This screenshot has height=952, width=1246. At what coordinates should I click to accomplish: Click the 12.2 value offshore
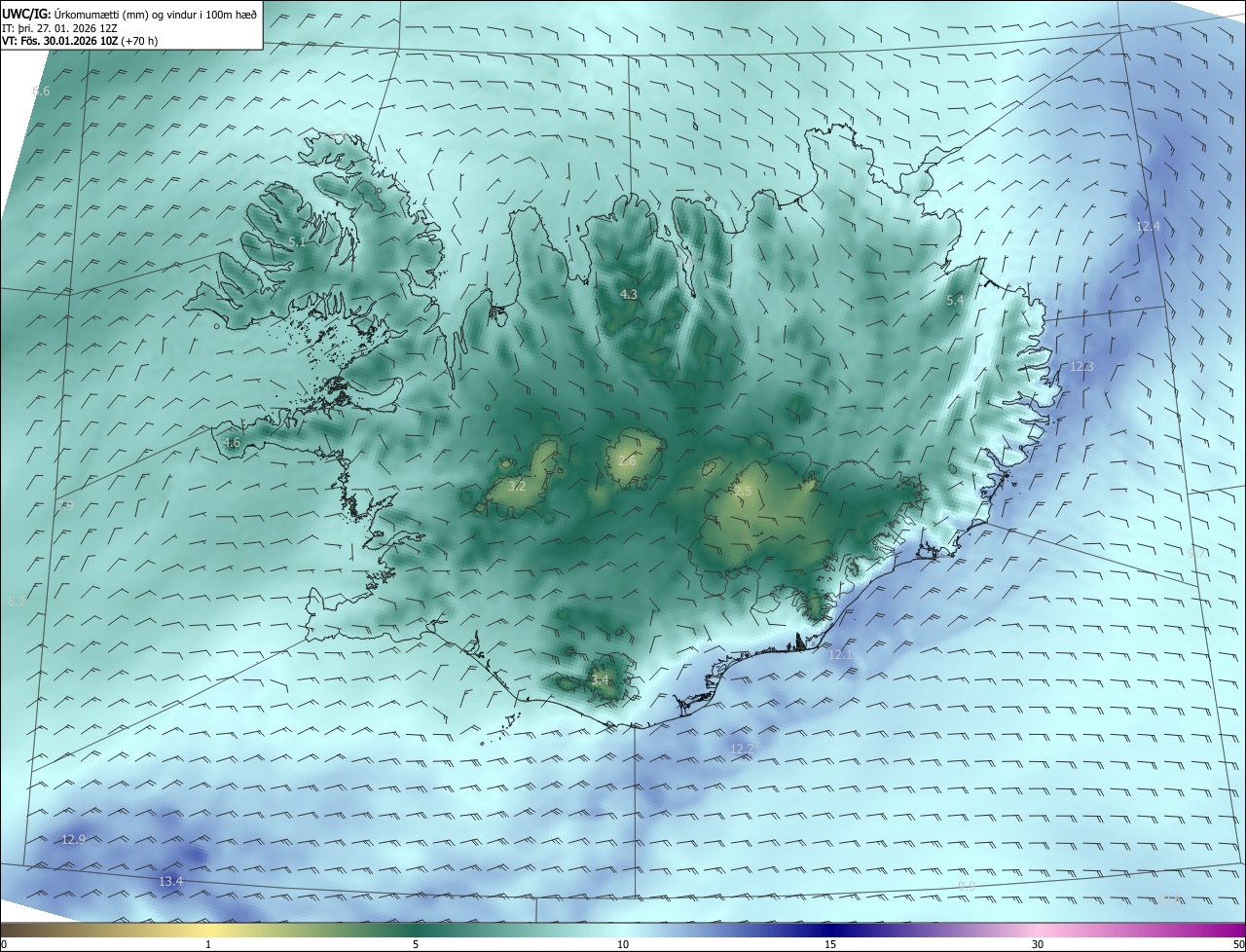[742, 748]
